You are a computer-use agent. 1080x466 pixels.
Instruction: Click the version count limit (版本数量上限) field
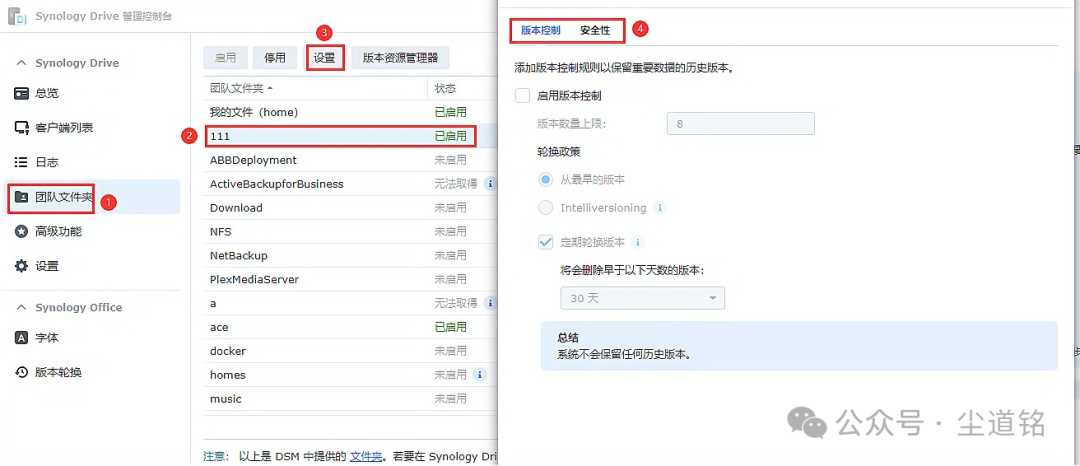(740, 124)
